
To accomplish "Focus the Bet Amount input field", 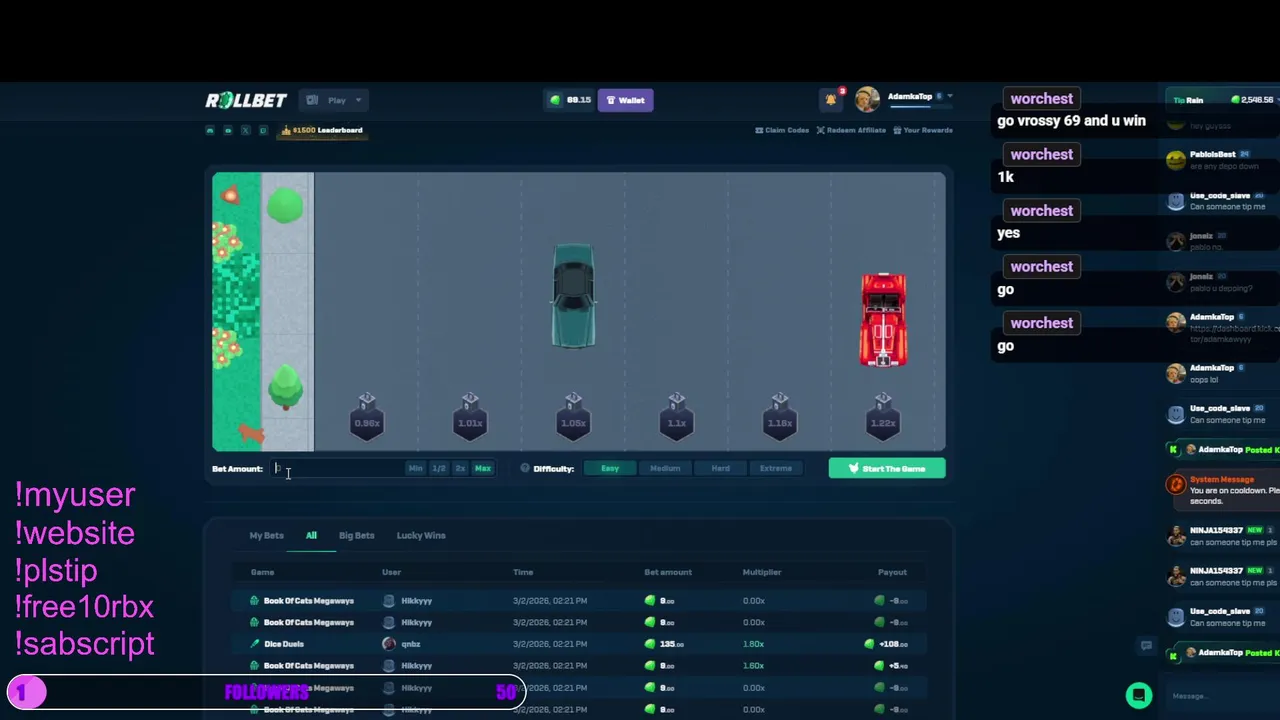I will (x=337, y=468).
